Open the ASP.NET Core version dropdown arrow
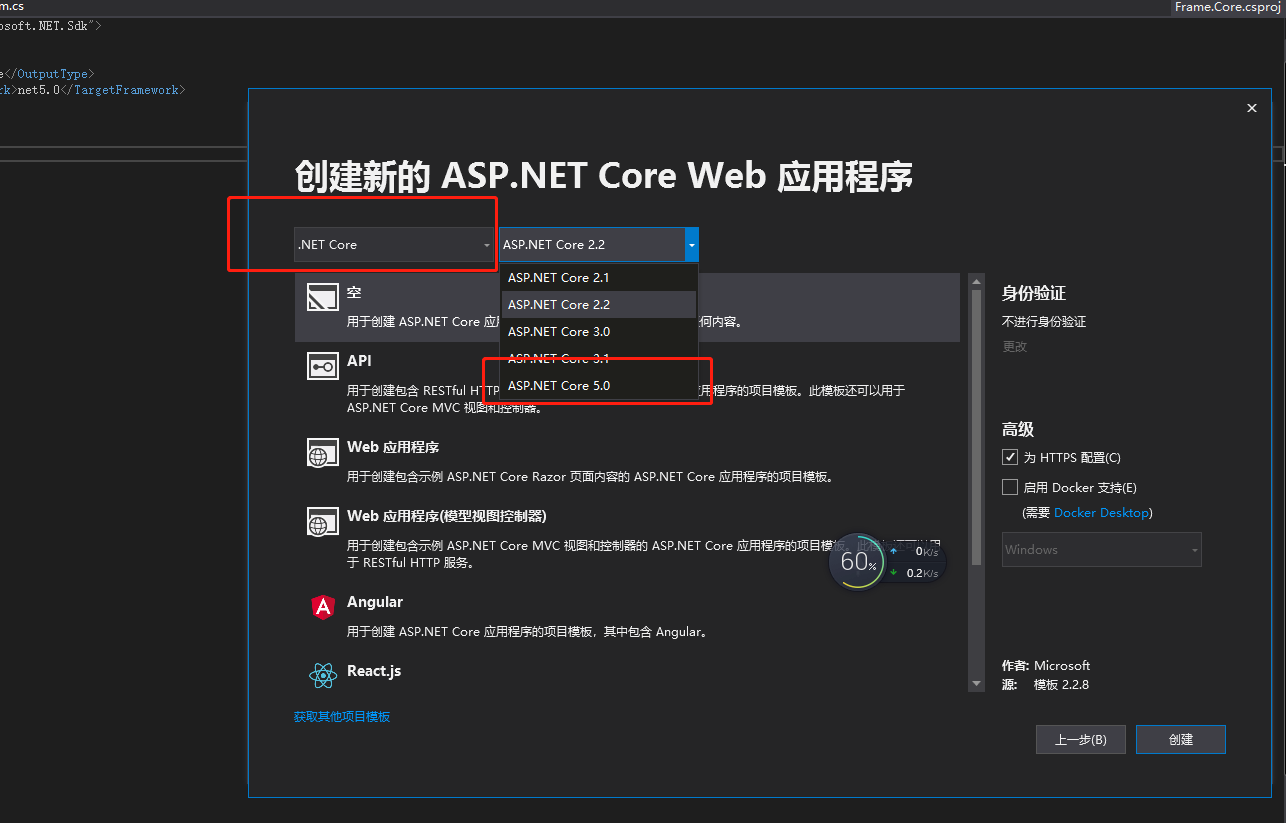The height and width of the screenshot is (823, 1286). 691,244
